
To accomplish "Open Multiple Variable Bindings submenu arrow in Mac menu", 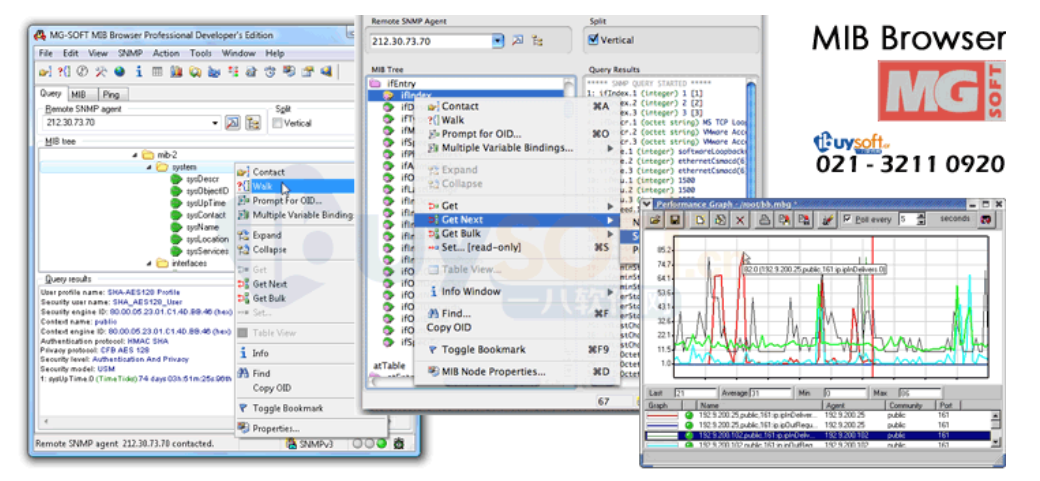I will click(x=610, y=148).
